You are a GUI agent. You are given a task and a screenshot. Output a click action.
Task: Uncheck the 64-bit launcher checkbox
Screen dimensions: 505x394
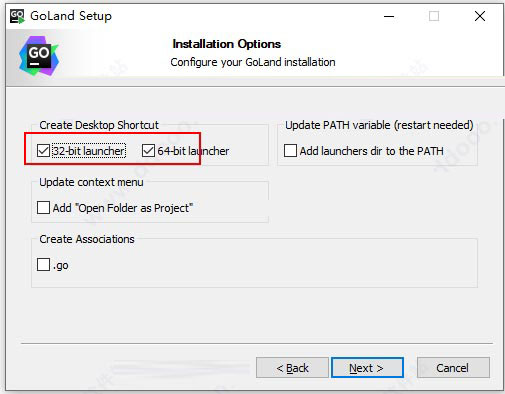pos(148,151)
